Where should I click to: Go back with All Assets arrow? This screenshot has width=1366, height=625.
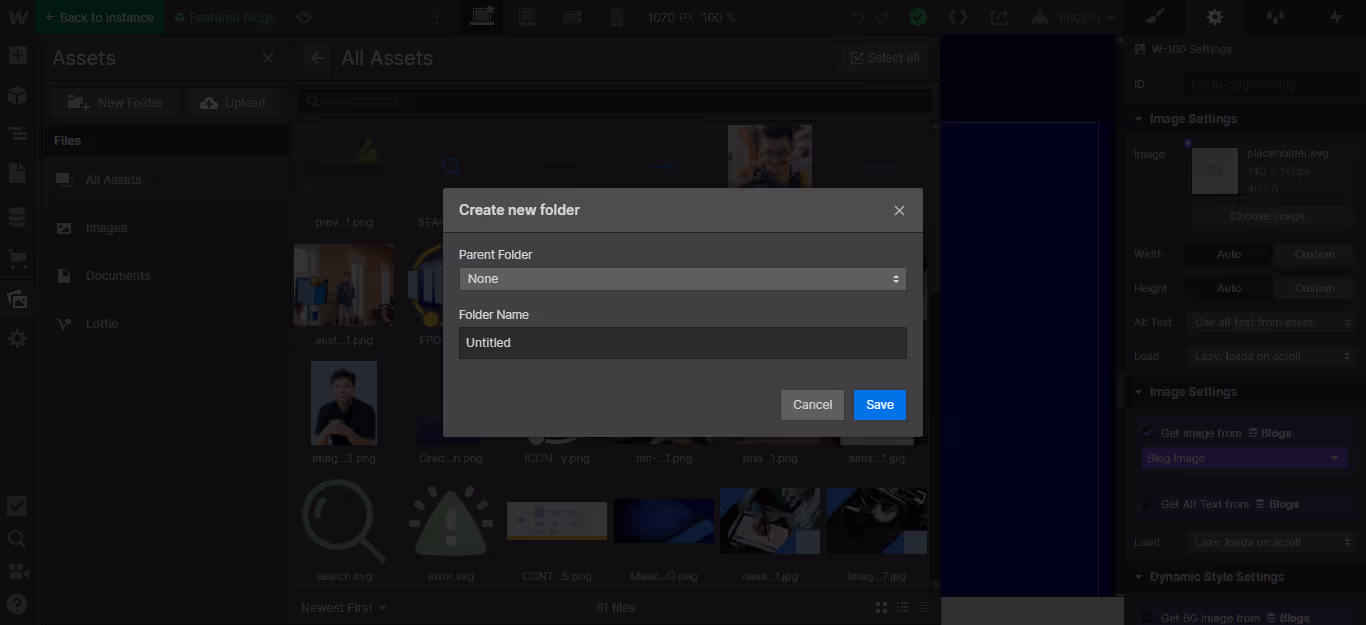coord(317,58)
